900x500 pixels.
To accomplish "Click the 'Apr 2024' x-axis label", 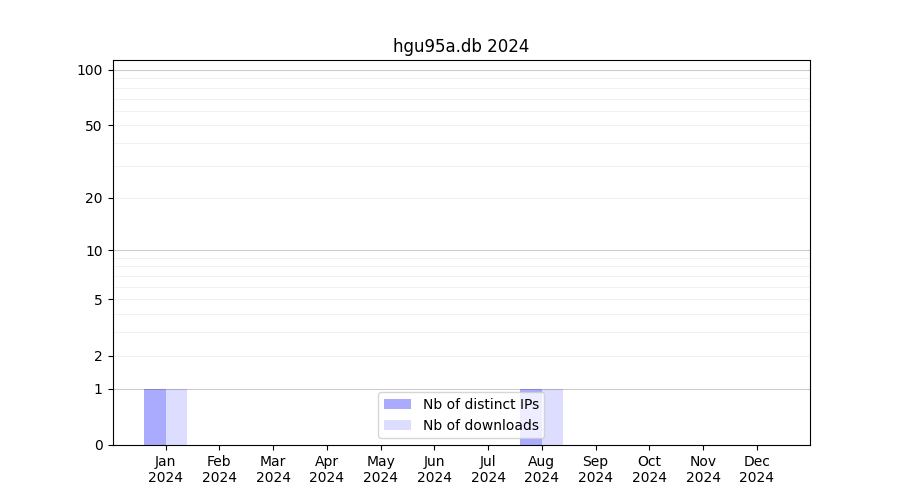I will pyautogui.click(x=327, y=469).
